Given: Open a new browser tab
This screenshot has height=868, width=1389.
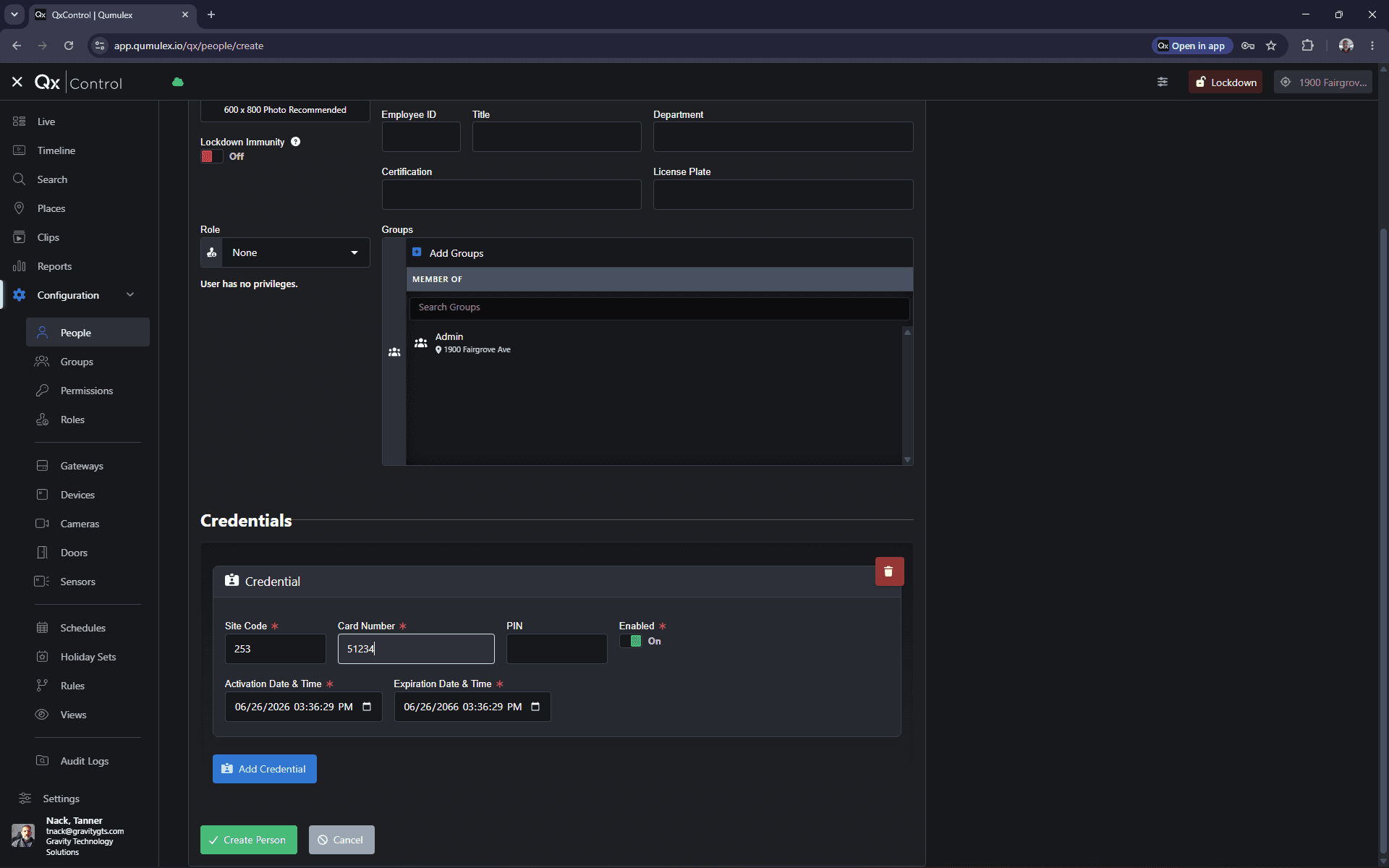Looking at the screenshot, I should click(x=211, y=14).
